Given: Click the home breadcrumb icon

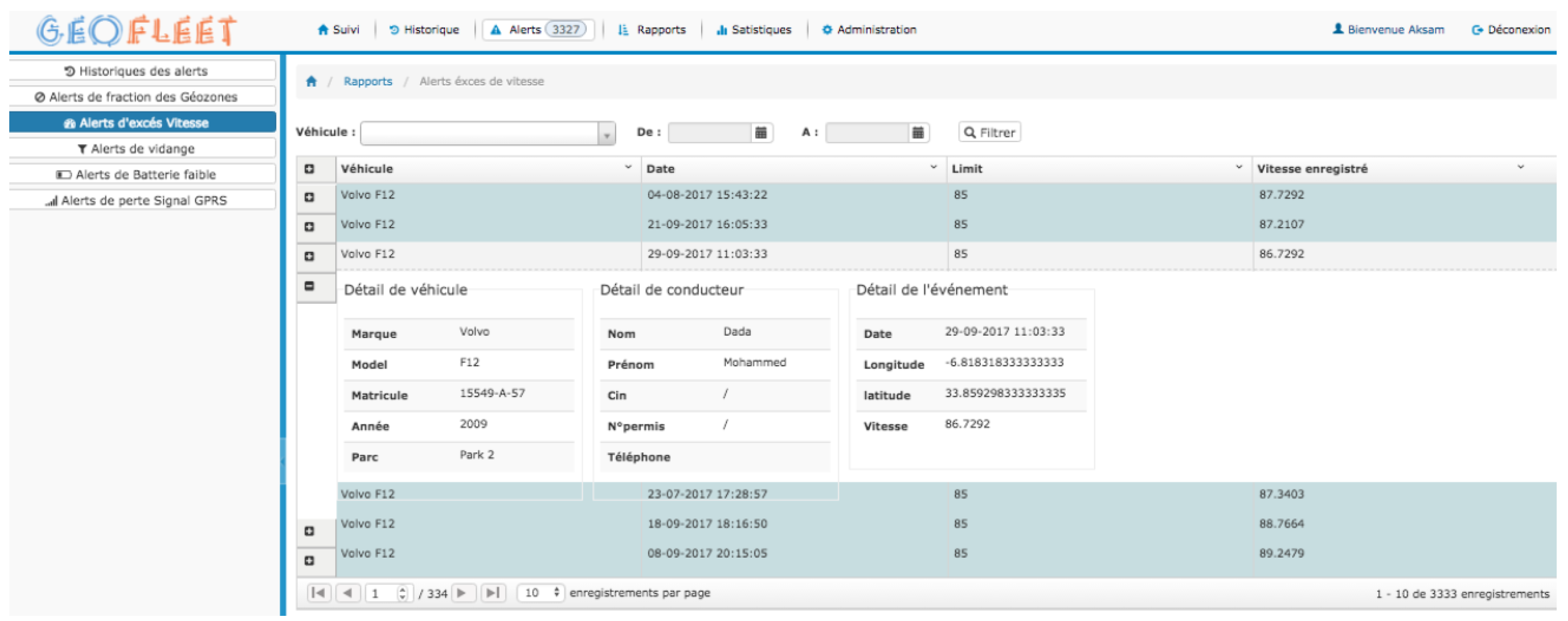Looking at the screenshot, I should [x=311, y=81].
